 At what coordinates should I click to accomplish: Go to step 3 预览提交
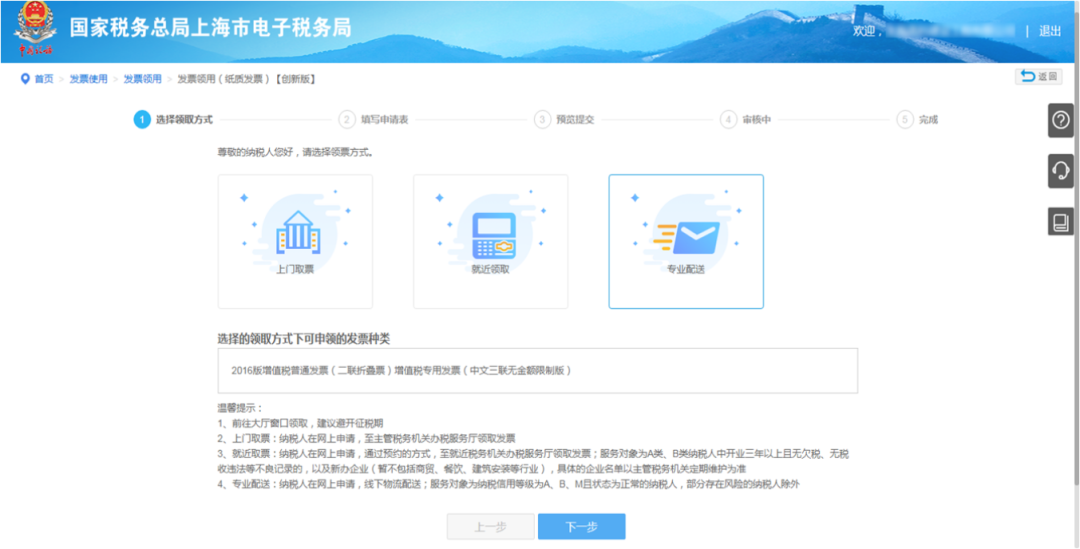click(x=564, y=119)
